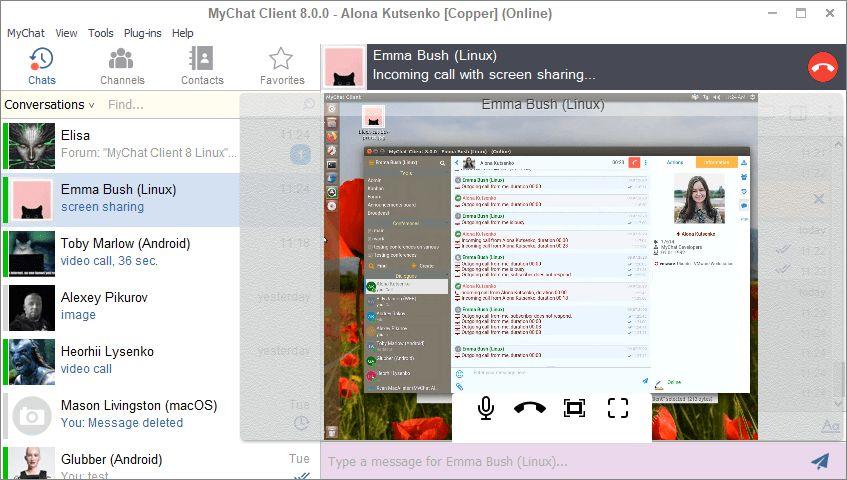Open the View menu

(66, 33)
